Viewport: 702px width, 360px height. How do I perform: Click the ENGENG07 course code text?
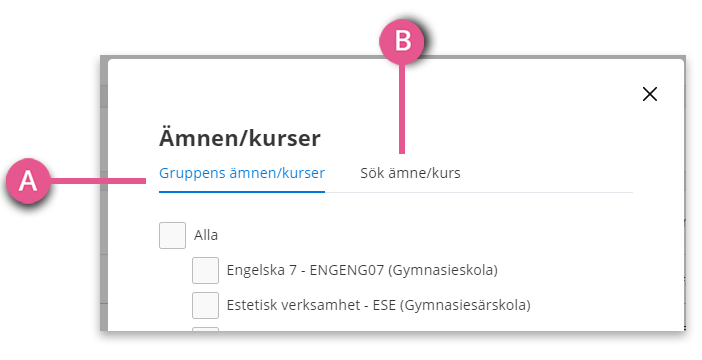pyautogui.click(x=347, y=270)
